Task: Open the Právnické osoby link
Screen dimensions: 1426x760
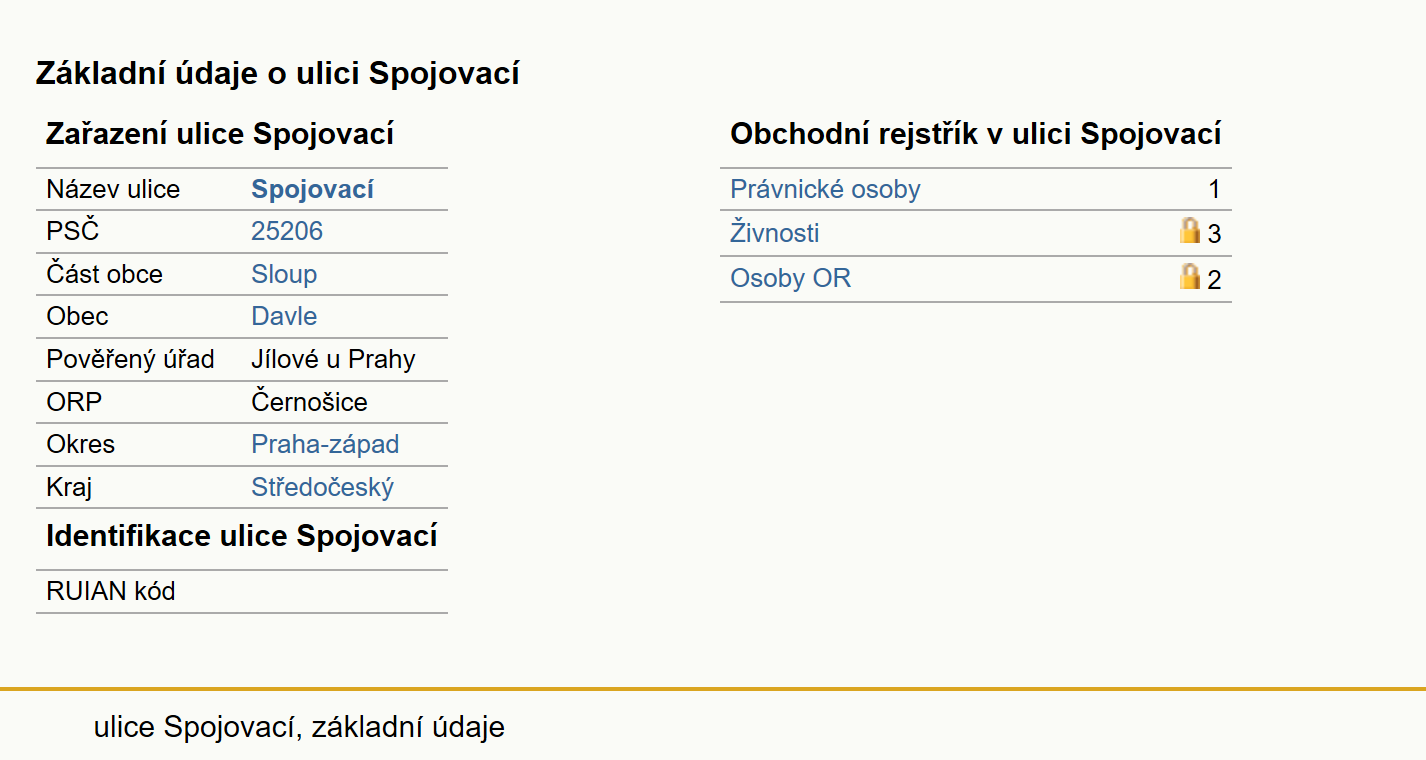Action: (825, 189)
